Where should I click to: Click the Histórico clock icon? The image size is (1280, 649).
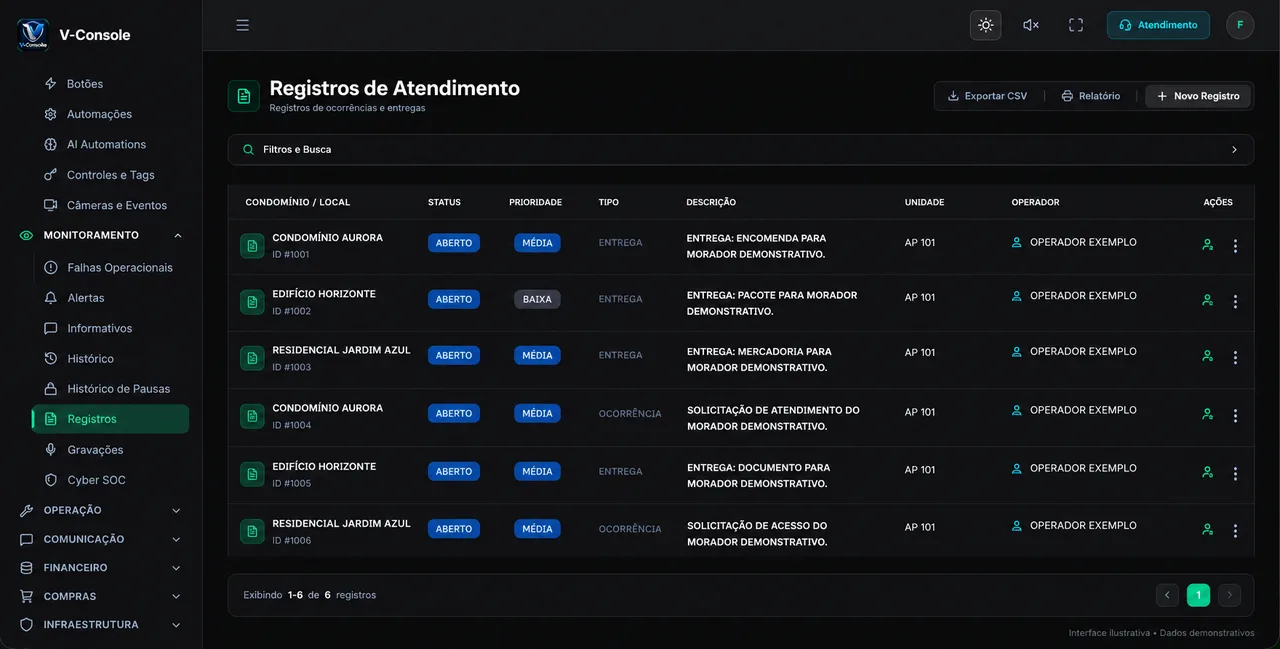click(x=51, y=358)
